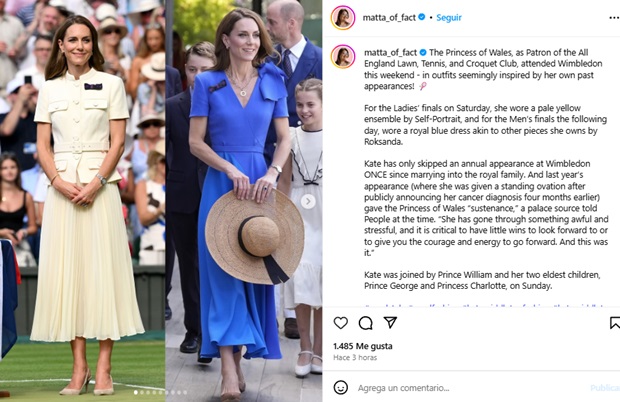Save the post with the bookmark icon
Viewport: 620px width, 402px height.
click(615, 323)
